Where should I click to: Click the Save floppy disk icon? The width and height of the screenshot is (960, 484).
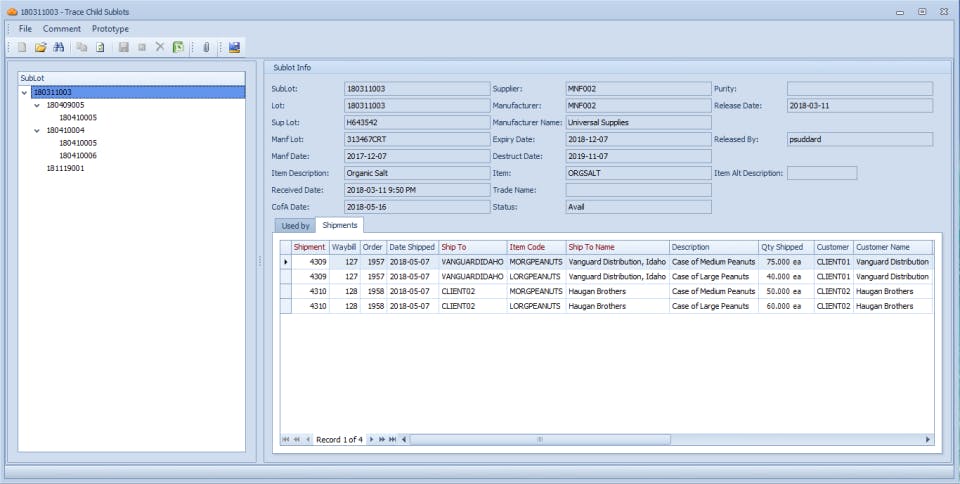(x=124, y=47)
